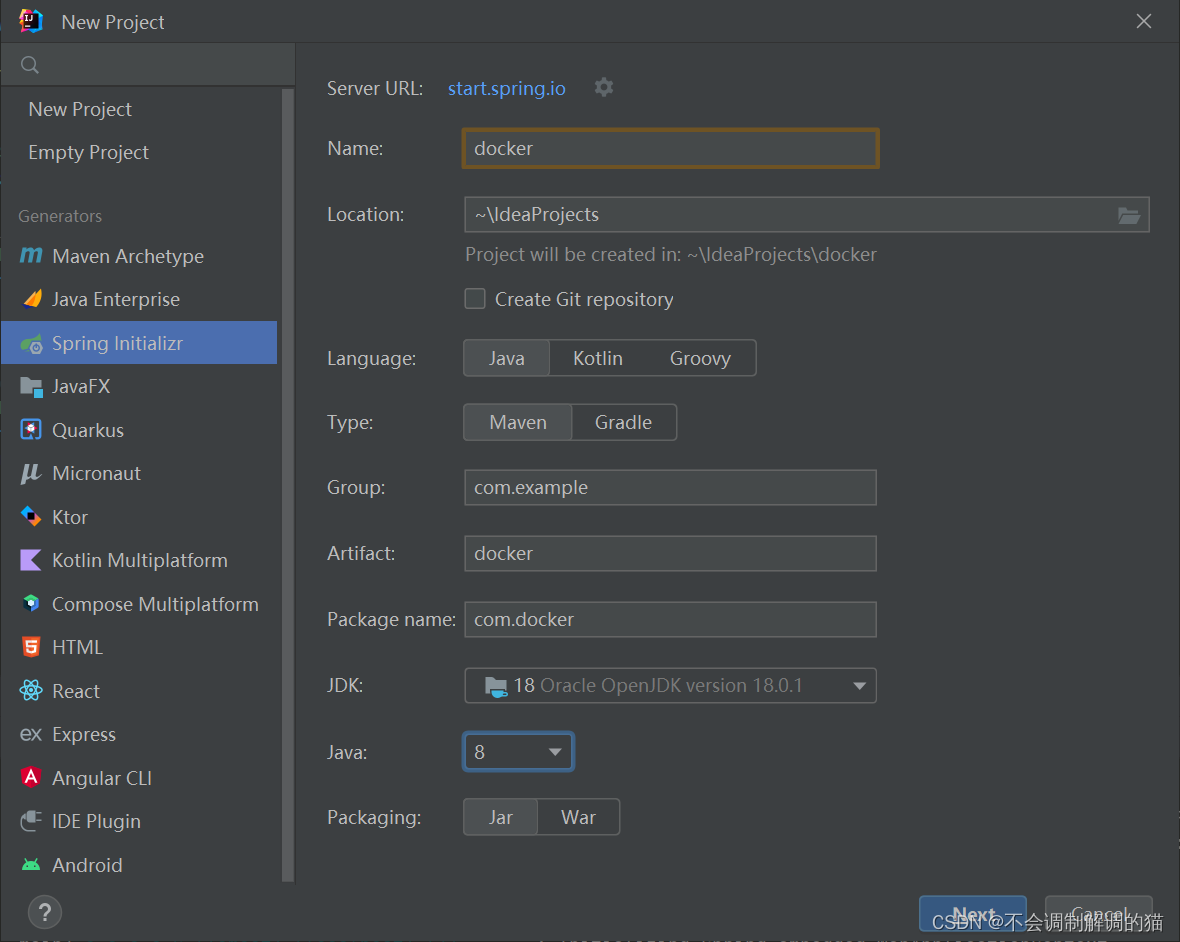Choose Kotlin Multiplatform generator entry
The height and width of the screenshot is (942, 1180).
pyautogui.click(x=139, y=560)
